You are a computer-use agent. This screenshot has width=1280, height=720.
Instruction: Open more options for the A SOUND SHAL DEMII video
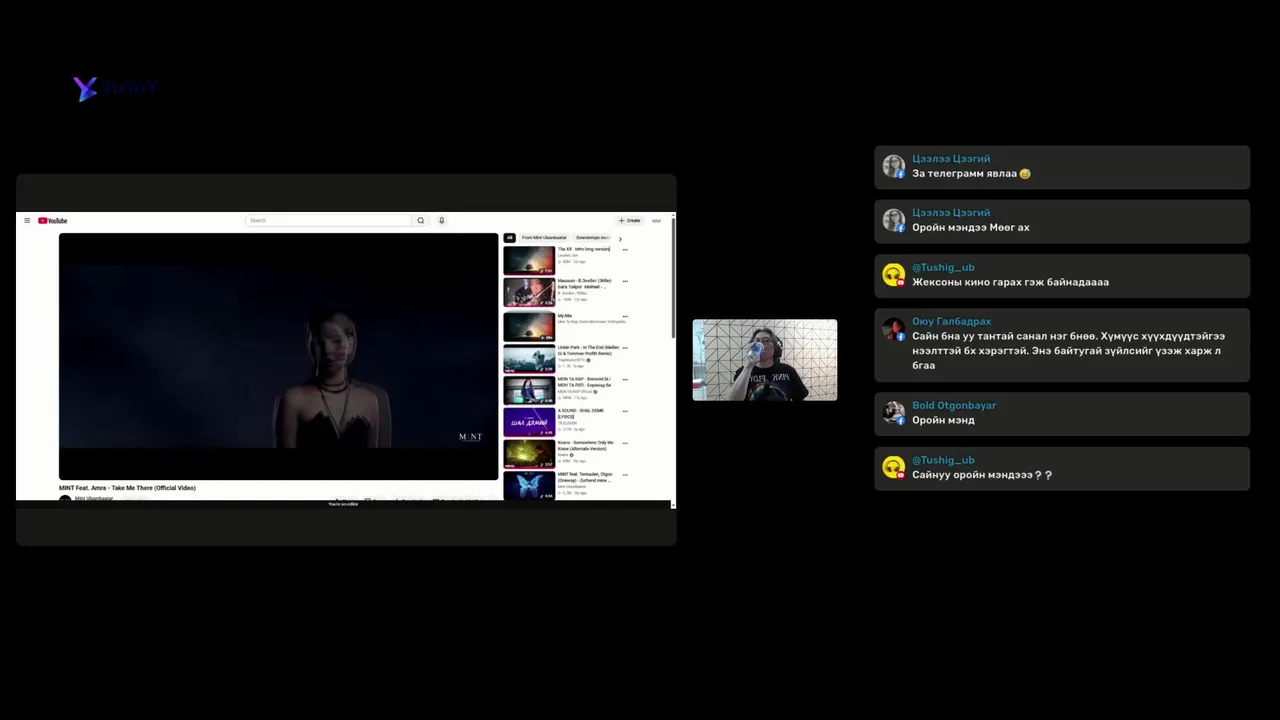pos(625,412)
